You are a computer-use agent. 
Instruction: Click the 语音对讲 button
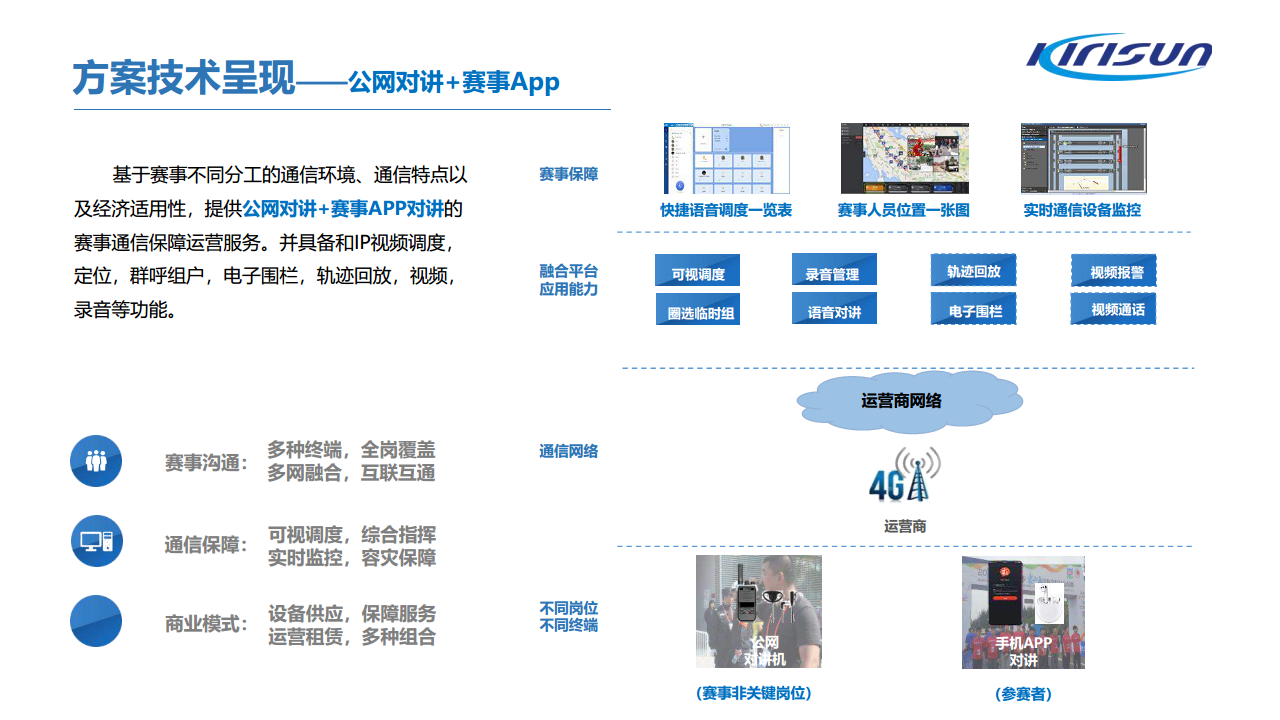pos(834,310)
